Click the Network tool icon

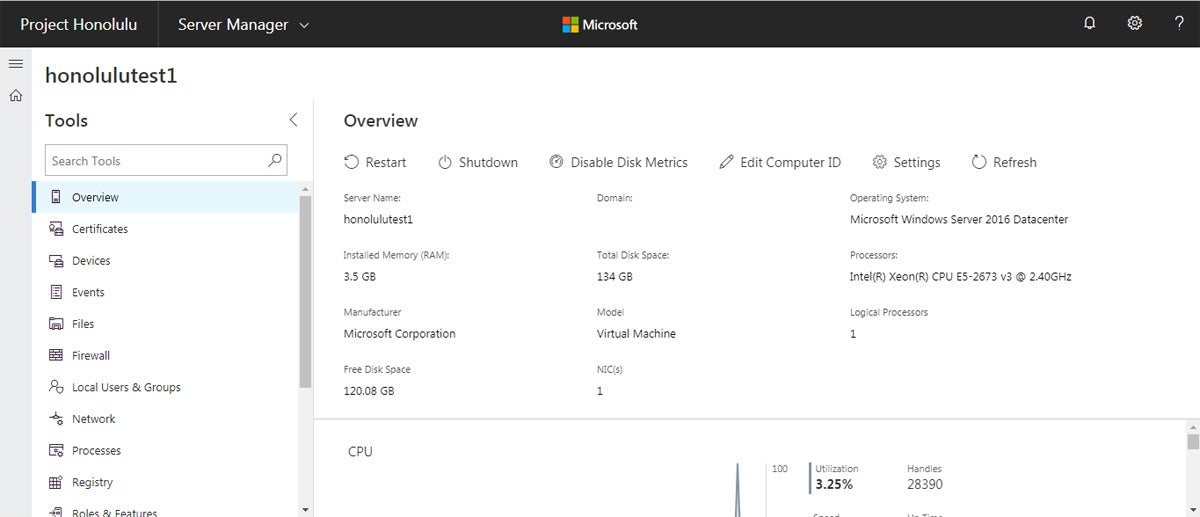[x=56, y=419]
